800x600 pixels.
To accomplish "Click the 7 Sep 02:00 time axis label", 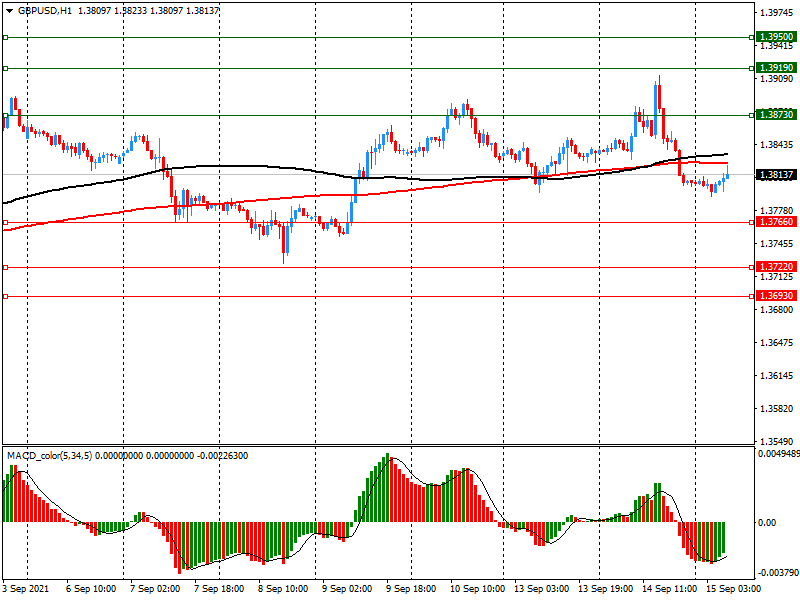I will pos(155,589).
